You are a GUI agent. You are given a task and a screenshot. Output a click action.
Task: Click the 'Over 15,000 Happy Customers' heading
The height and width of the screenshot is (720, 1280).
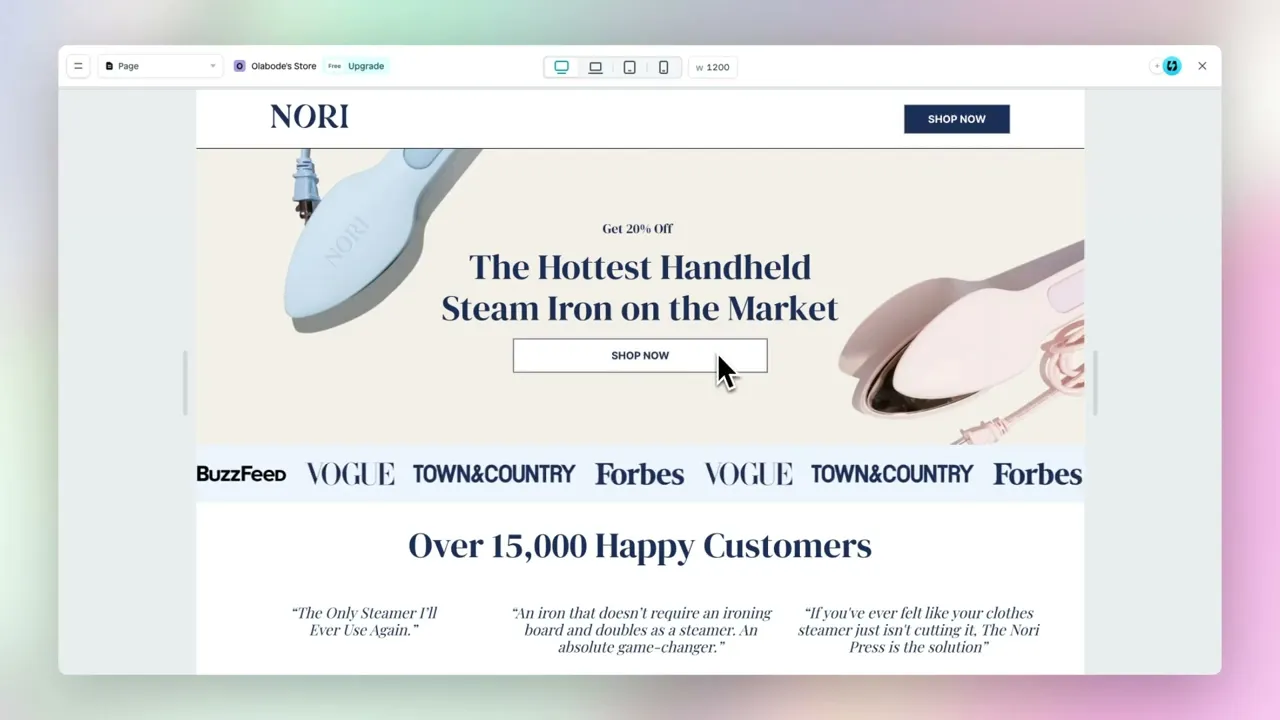pos(640,546)
